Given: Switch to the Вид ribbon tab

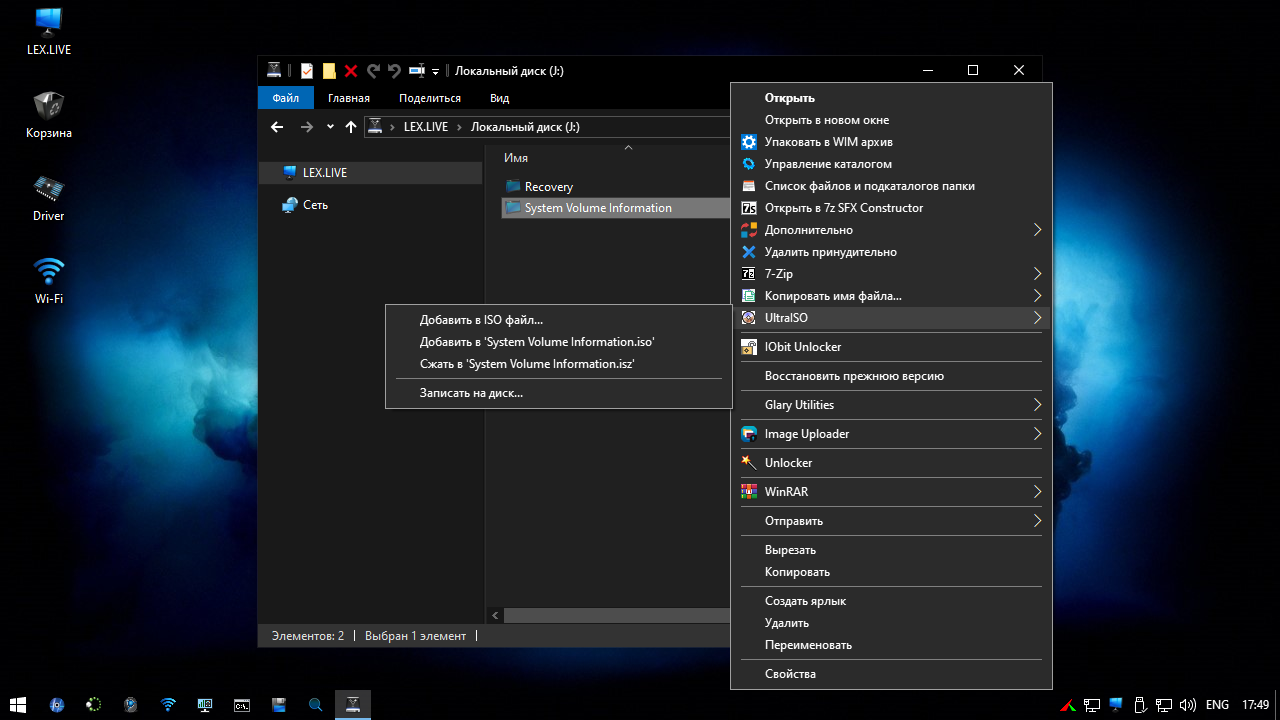Looking at the screenshot, I should (x=499, y=98).
